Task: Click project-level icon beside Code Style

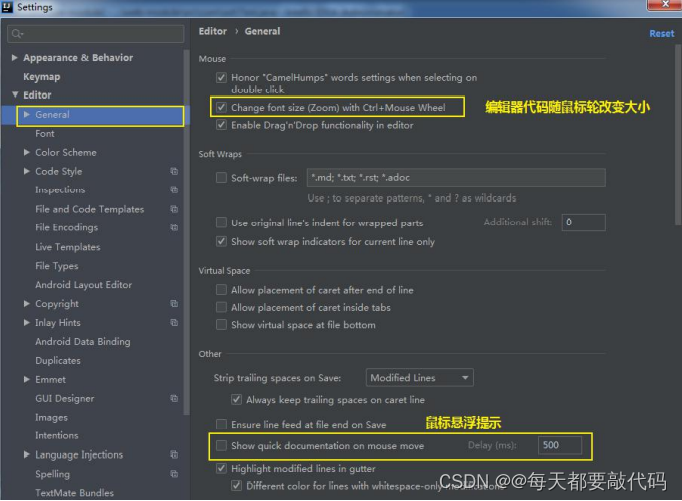Action: 174,171
